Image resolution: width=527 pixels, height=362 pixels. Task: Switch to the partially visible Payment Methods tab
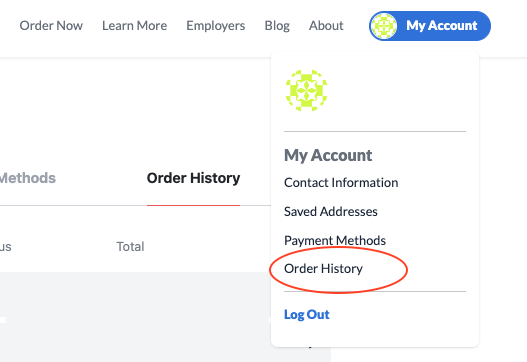(28, 178)
